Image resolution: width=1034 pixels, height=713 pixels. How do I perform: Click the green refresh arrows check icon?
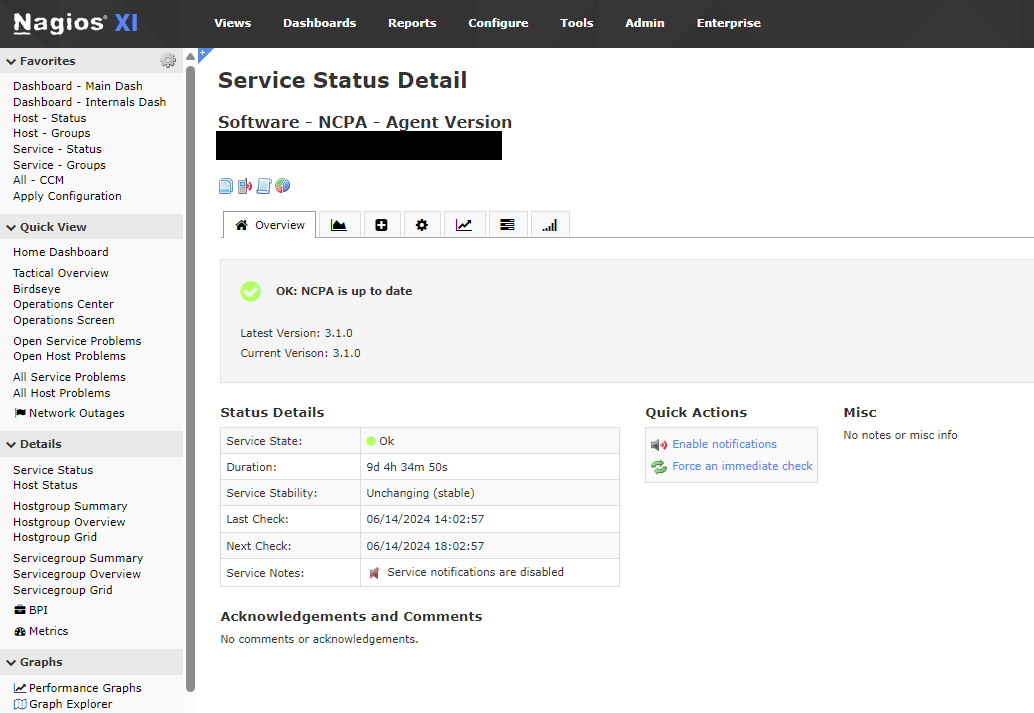click(659, 467)
